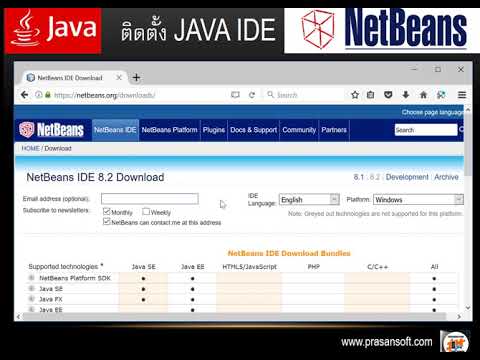This screenshot has width=480, height=360.
Task: Click the Development version link
Action: pyautogui.click(x=407, y=177)
